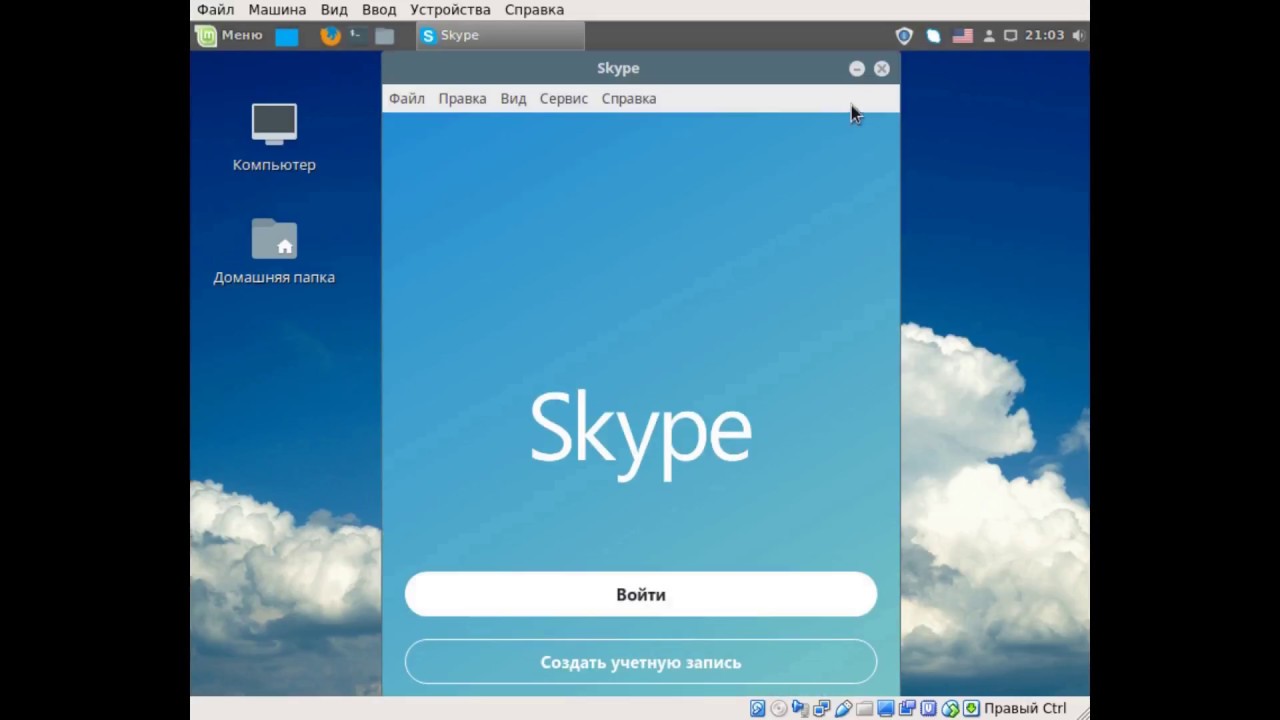Open the Linux Mint Меню button

click(230, 35)
